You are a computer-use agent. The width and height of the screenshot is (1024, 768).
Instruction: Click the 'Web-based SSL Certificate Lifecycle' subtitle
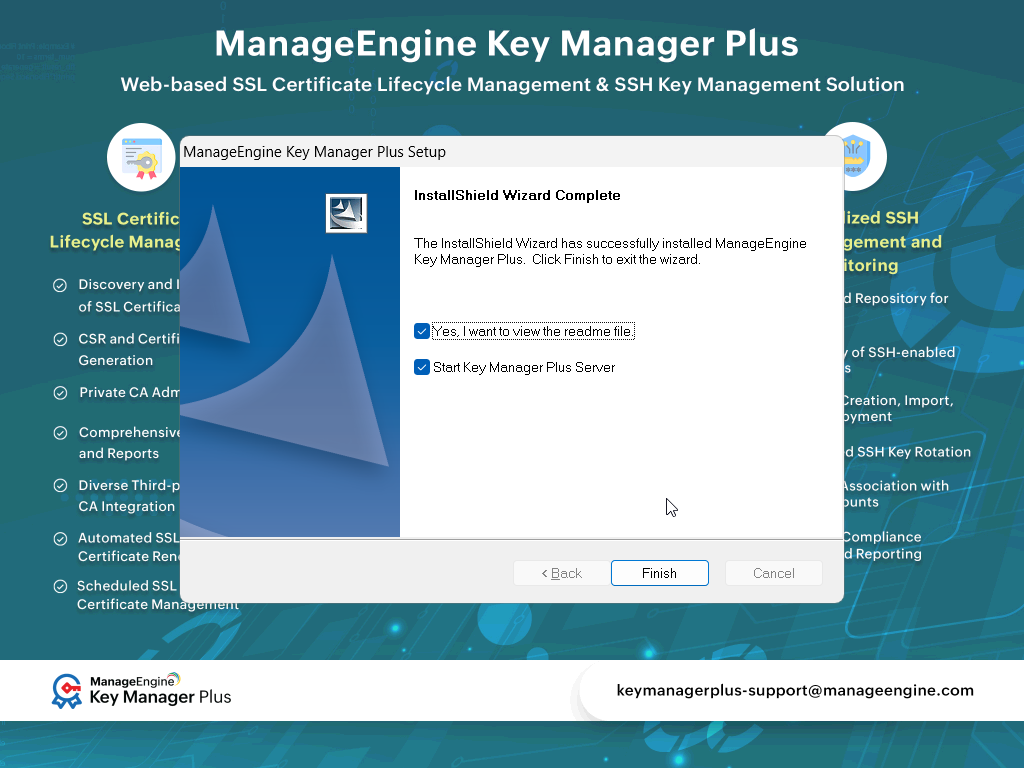pos(512,84)
